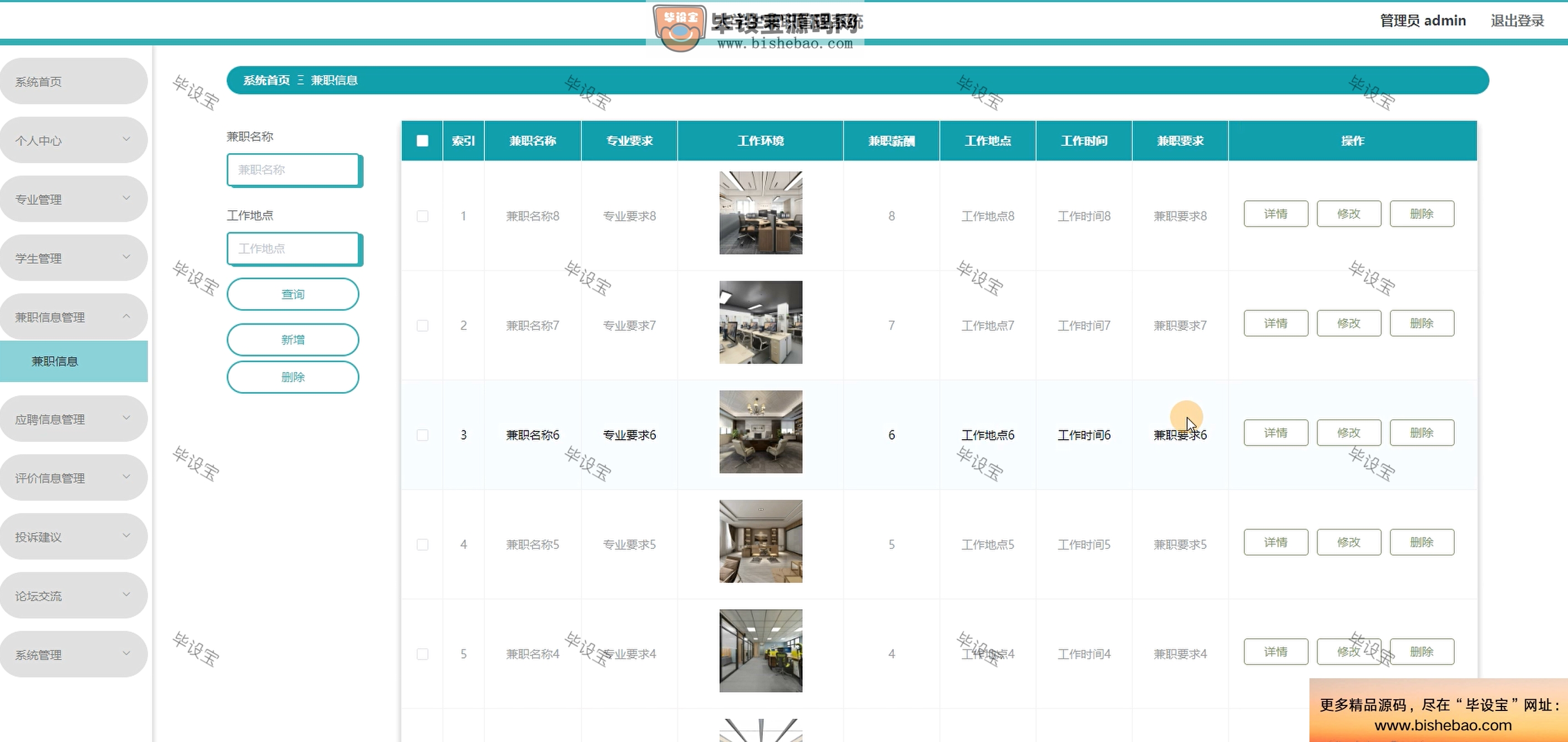Click 删除 for row 兼职名称6
The image size is (1568, 742).
pos(1422,433)
